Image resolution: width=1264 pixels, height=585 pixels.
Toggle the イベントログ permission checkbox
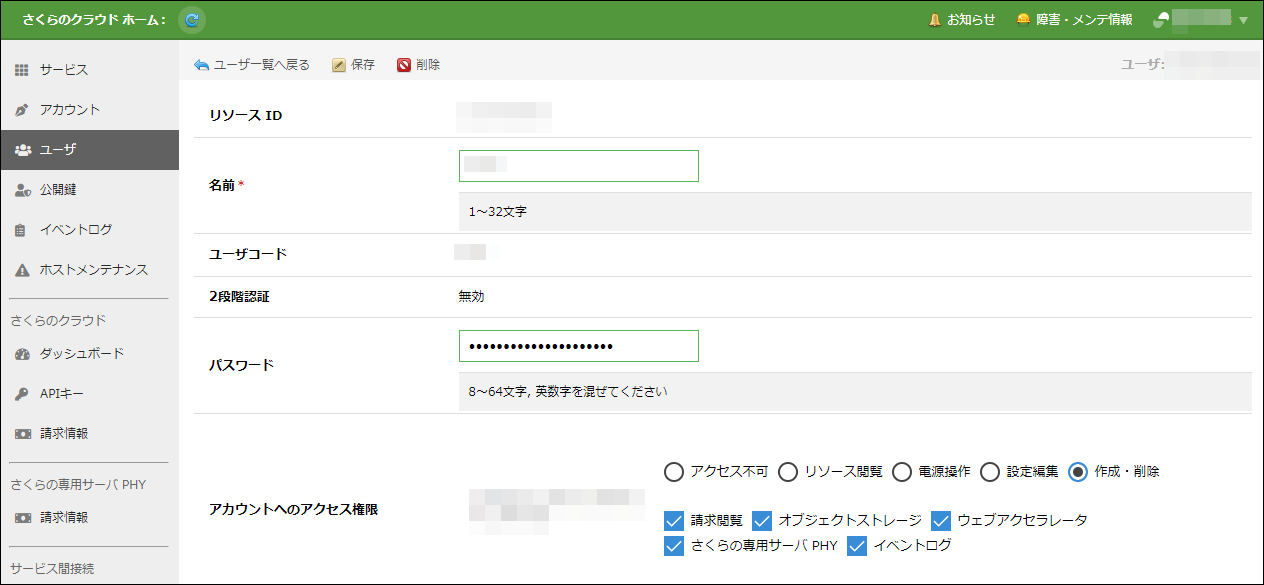pyautogui.click(x=857, y=546)
